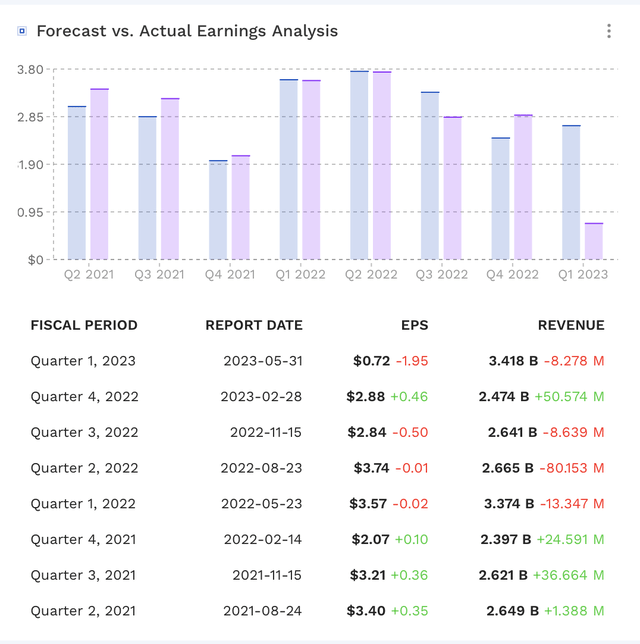Select the Q3 2022 forecast earnings bar

click(430, 175)
